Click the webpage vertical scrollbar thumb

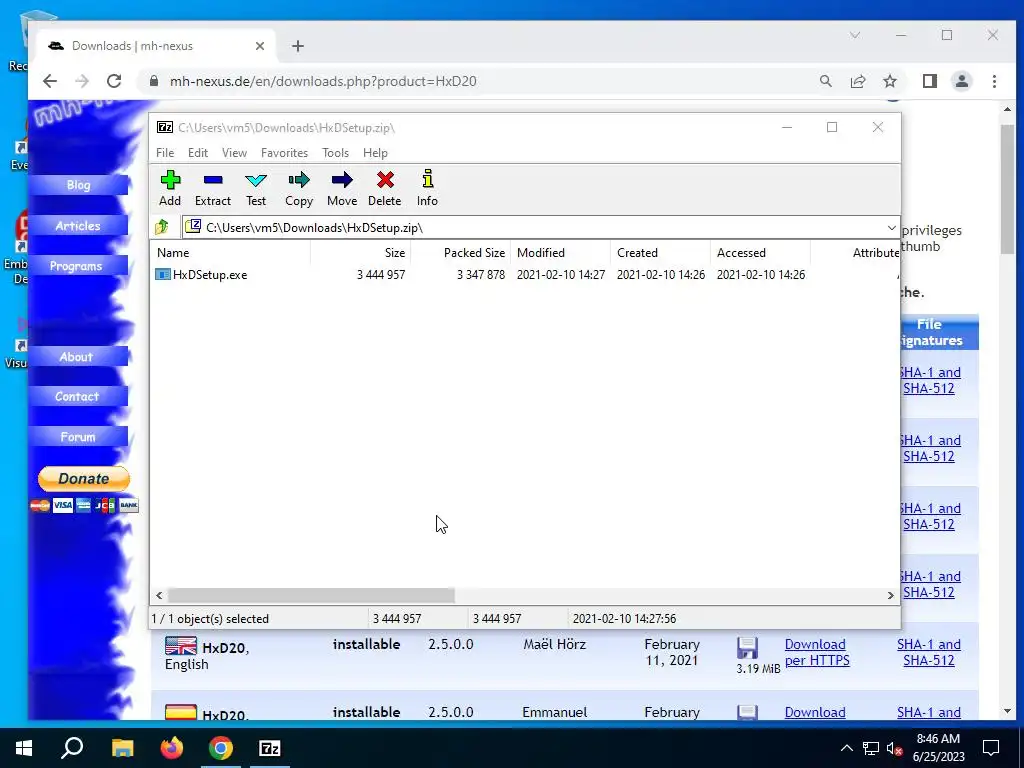[1007, 188]
